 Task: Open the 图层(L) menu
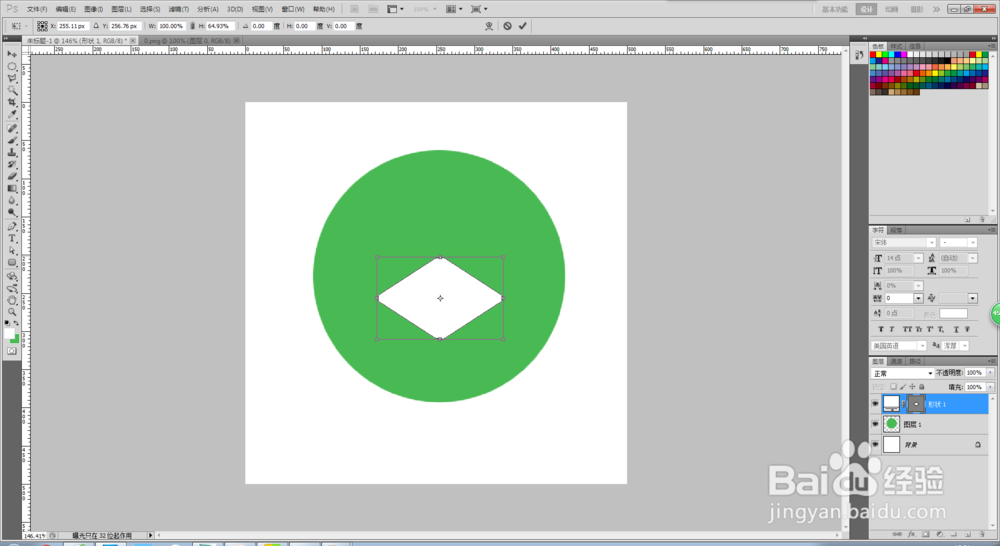pyautogui.click(x=121, y=9)
